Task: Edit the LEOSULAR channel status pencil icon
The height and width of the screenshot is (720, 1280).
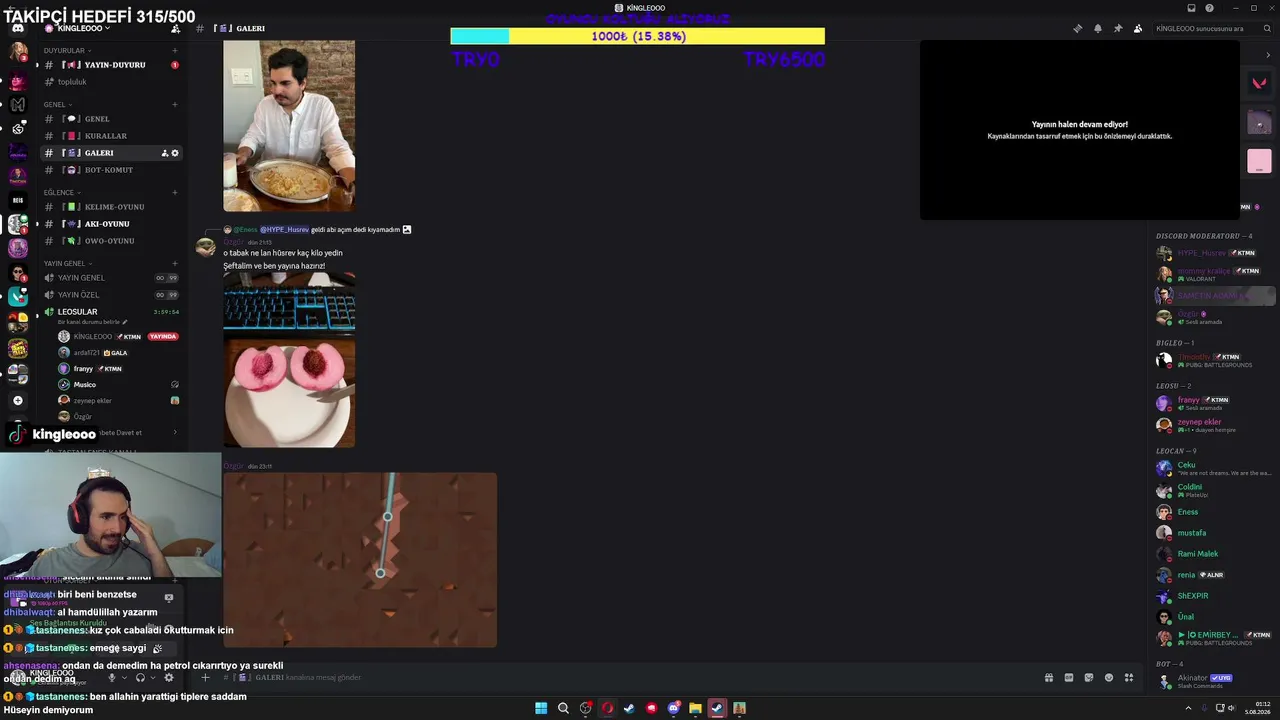Action: pos(125,322)
